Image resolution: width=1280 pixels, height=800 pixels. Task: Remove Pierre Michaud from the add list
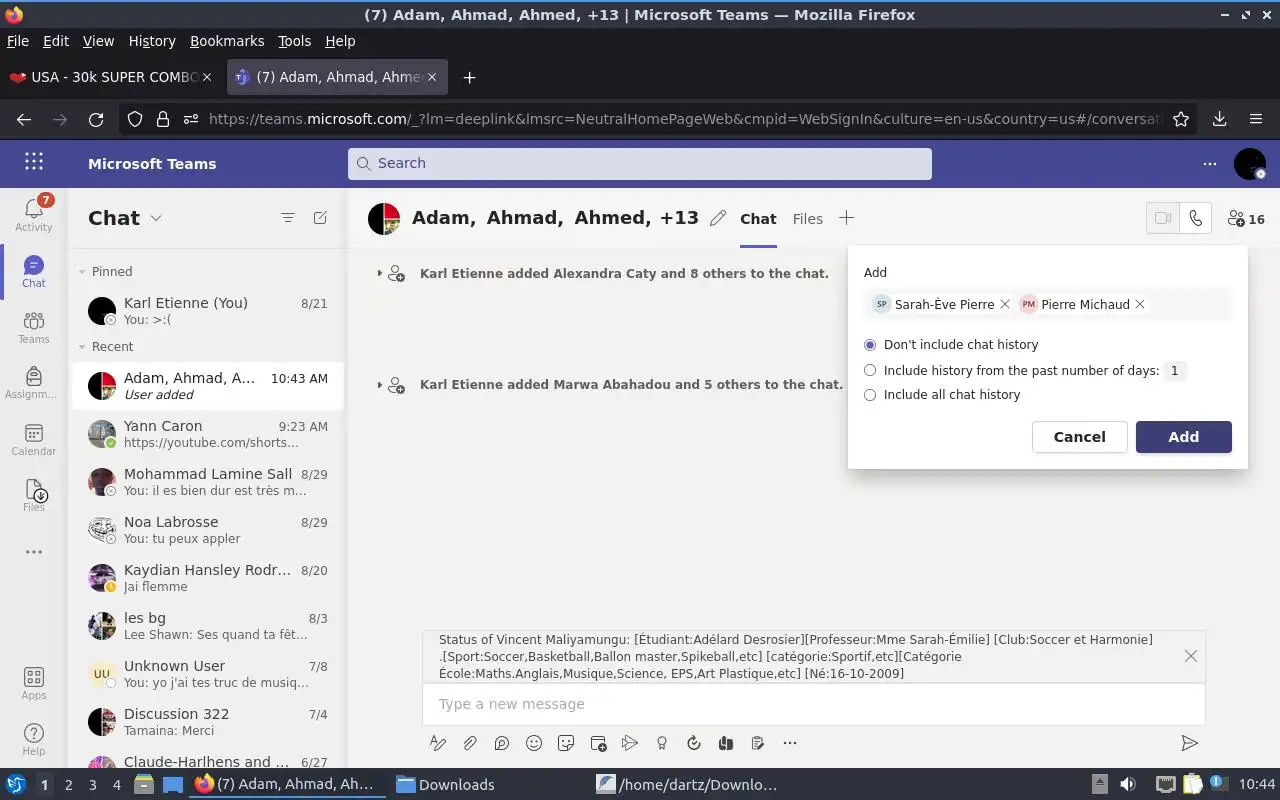click(1140, 304)
